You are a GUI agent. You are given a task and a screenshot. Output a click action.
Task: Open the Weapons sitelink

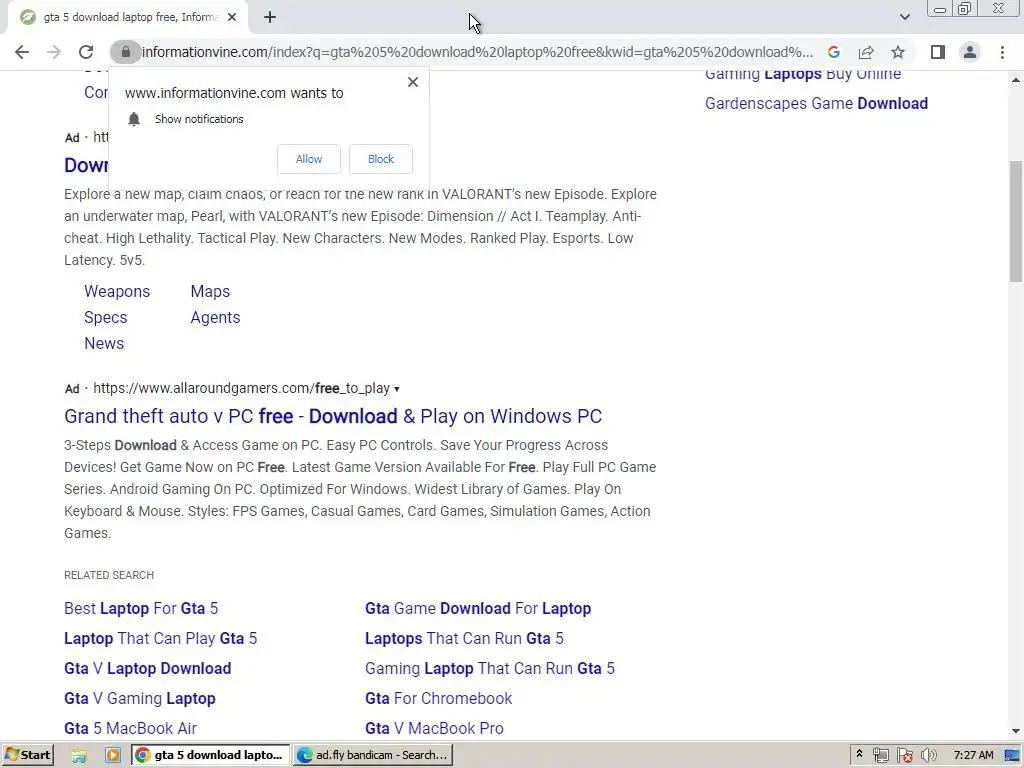117,291
